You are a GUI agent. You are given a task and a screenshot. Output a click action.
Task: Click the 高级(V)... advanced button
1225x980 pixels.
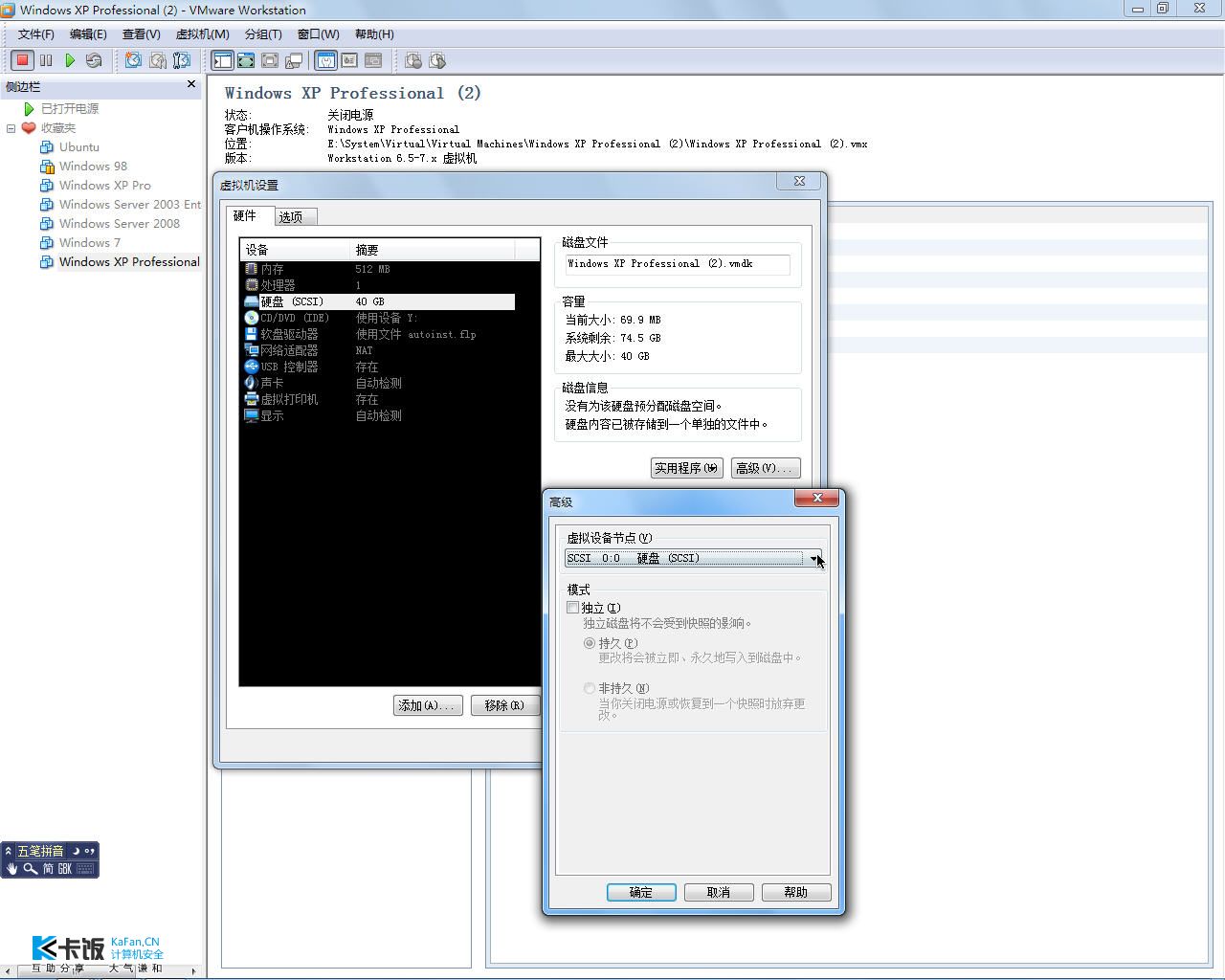765,468
